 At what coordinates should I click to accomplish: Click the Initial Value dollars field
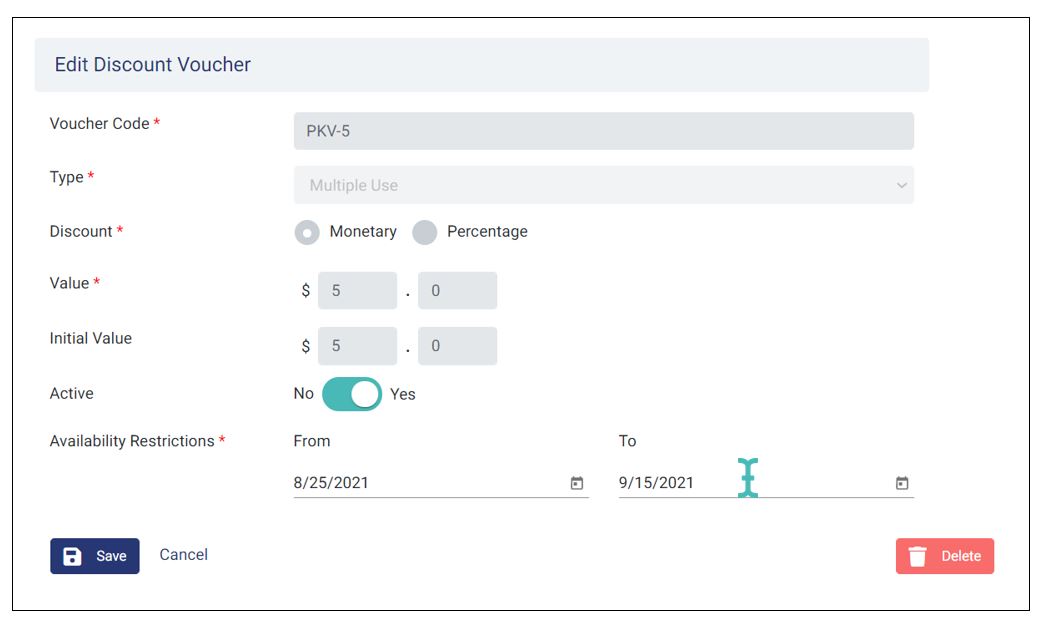357,346
